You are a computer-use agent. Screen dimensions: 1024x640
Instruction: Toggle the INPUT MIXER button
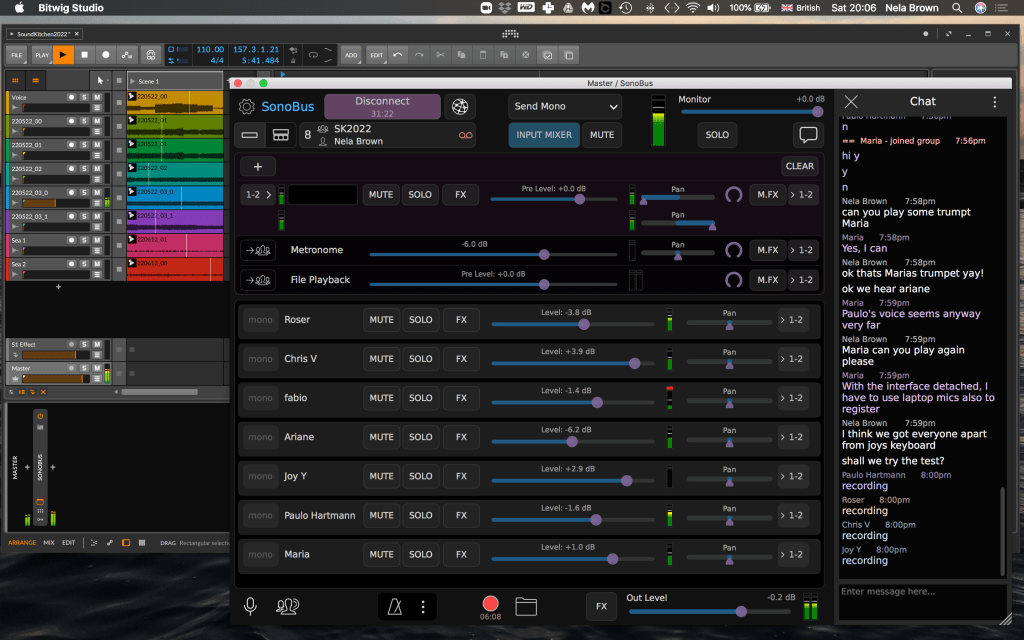(x=544, y=135)
